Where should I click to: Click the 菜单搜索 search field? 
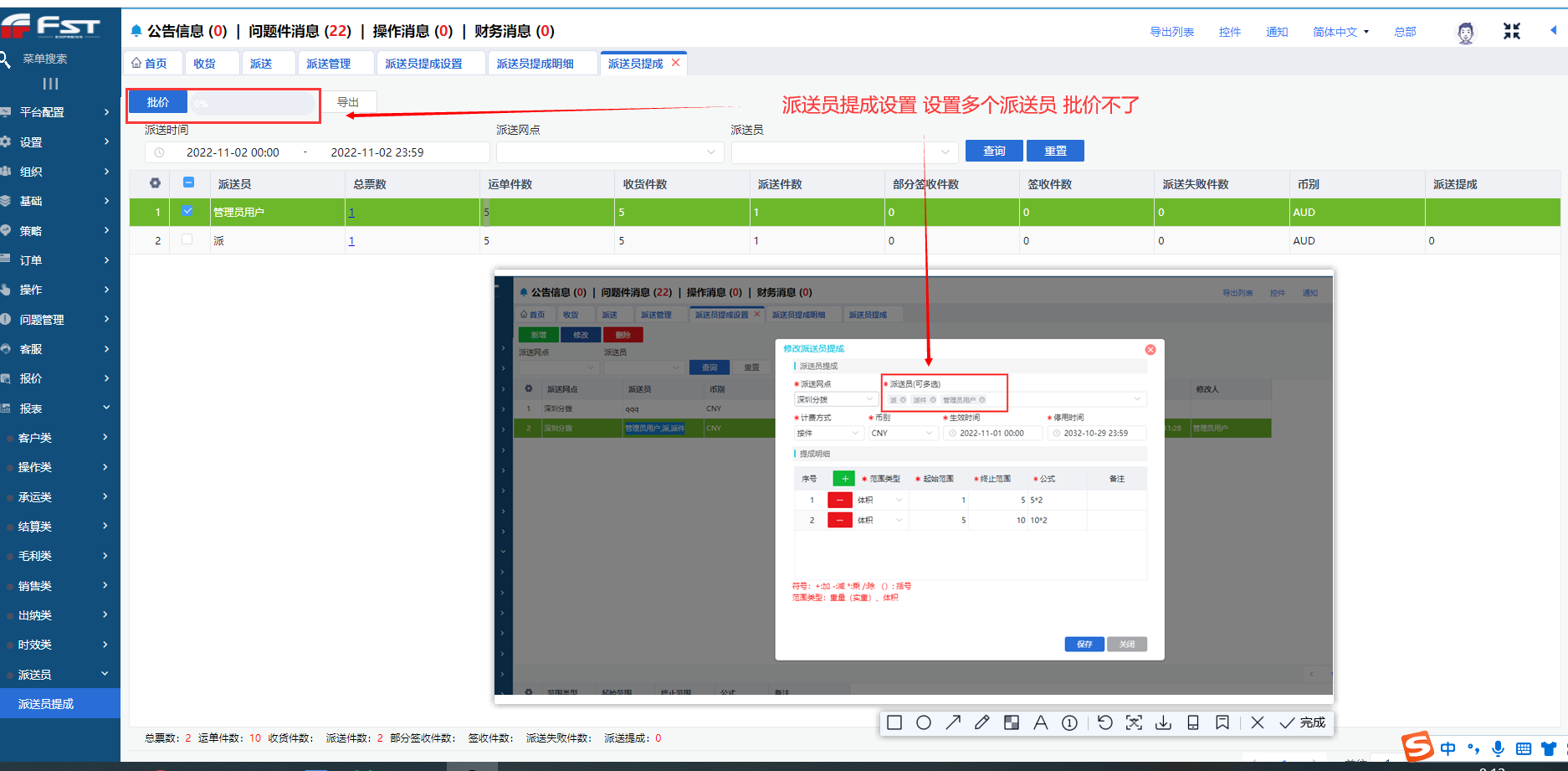[45, 59]
